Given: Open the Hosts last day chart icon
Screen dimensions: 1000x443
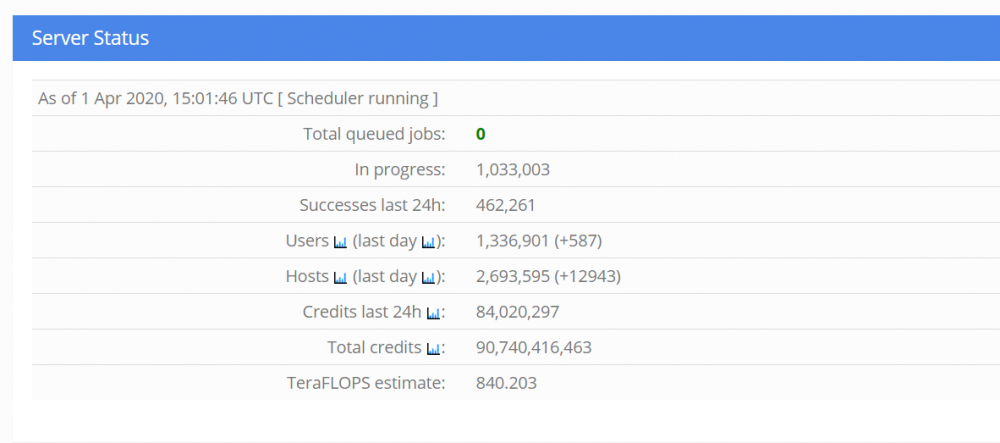Looking at the screenshot, I should point(429,277).
